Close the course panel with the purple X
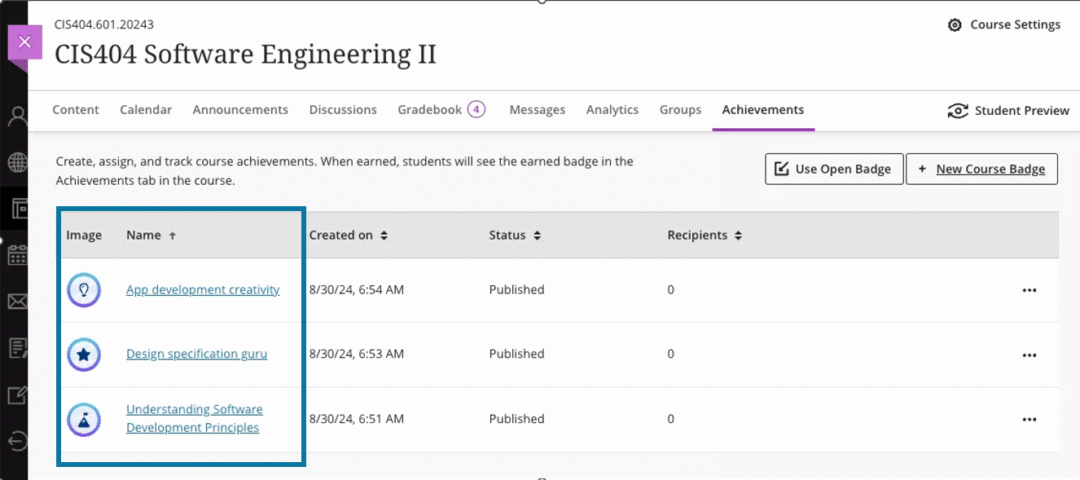1080x480 pixels. [25, 43]
